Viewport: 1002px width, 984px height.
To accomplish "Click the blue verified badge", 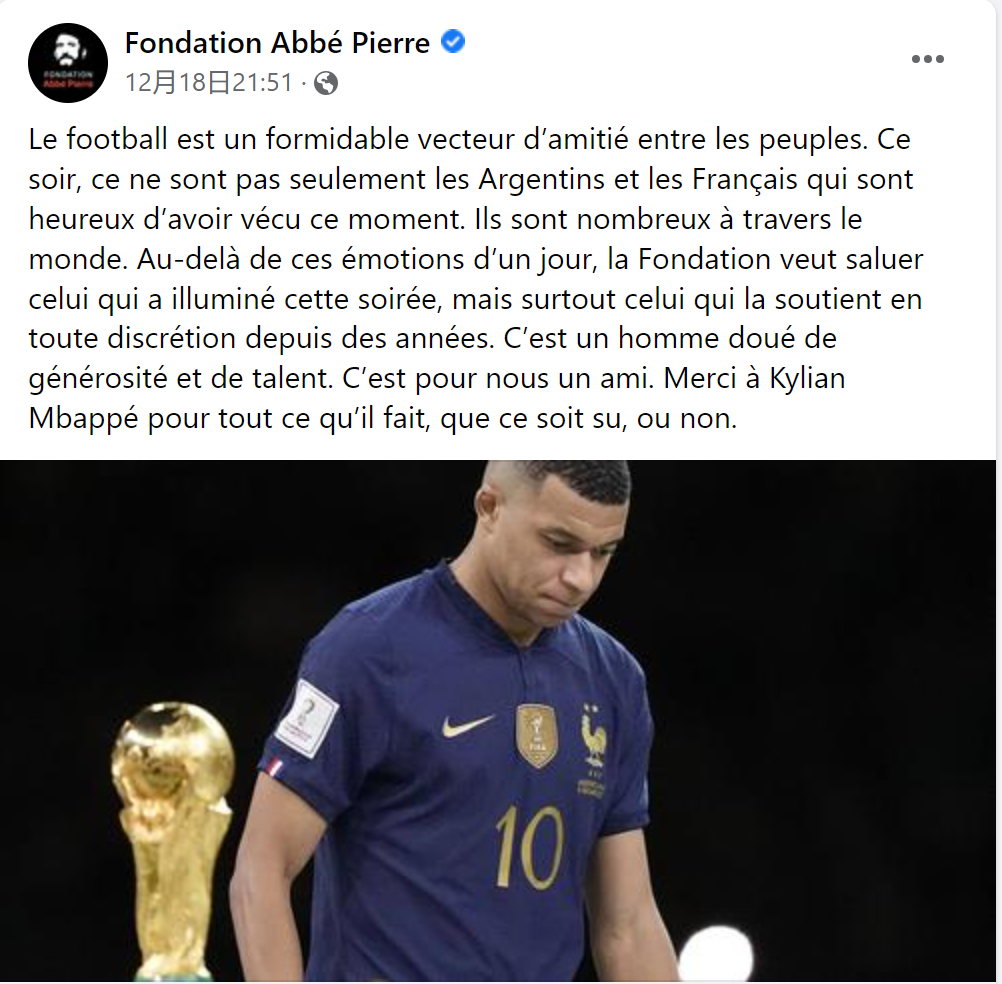I will coord(453,42).
